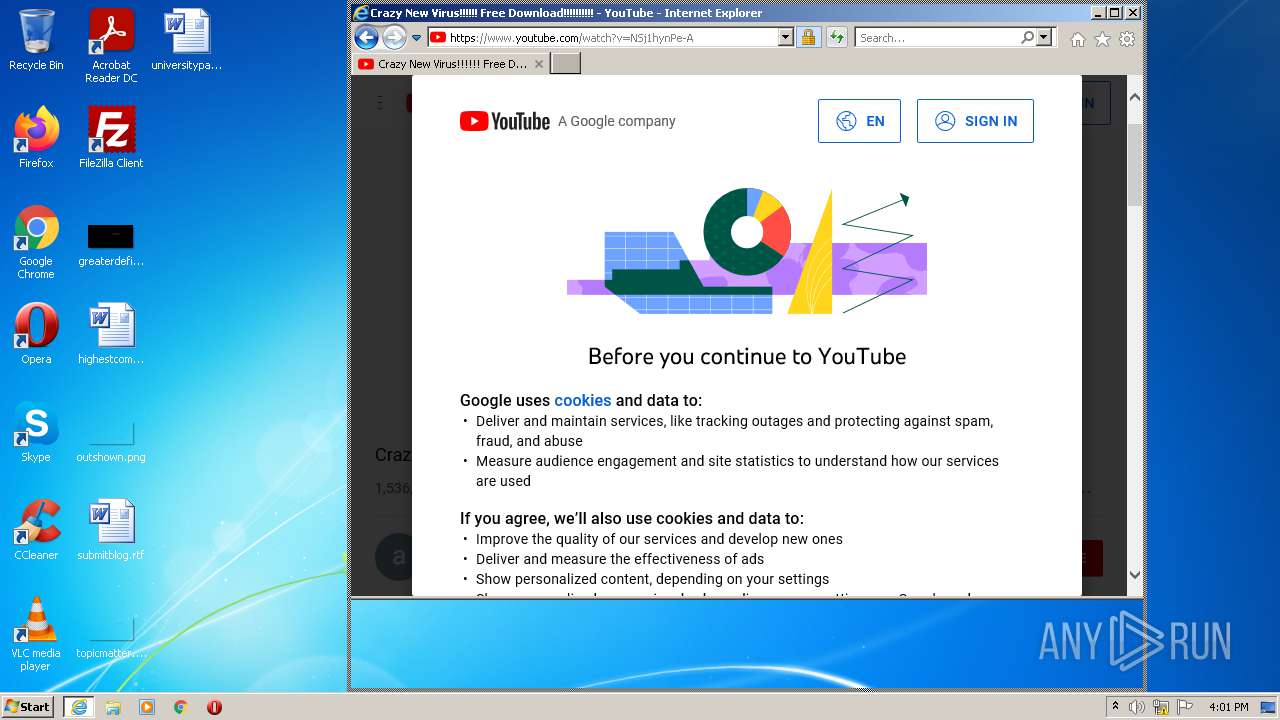This screenshot has height=720, width=1280.
Task: Open a new blank tab
Action: 566,64
